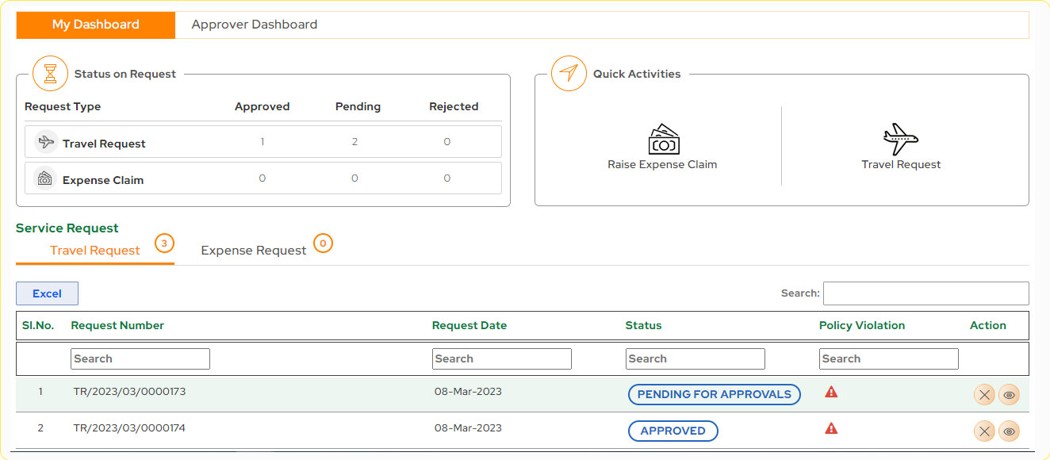The height and width of the screenshot is (460, 1050).
Task: Export table using the Excel button
Action: pos(47,293)
